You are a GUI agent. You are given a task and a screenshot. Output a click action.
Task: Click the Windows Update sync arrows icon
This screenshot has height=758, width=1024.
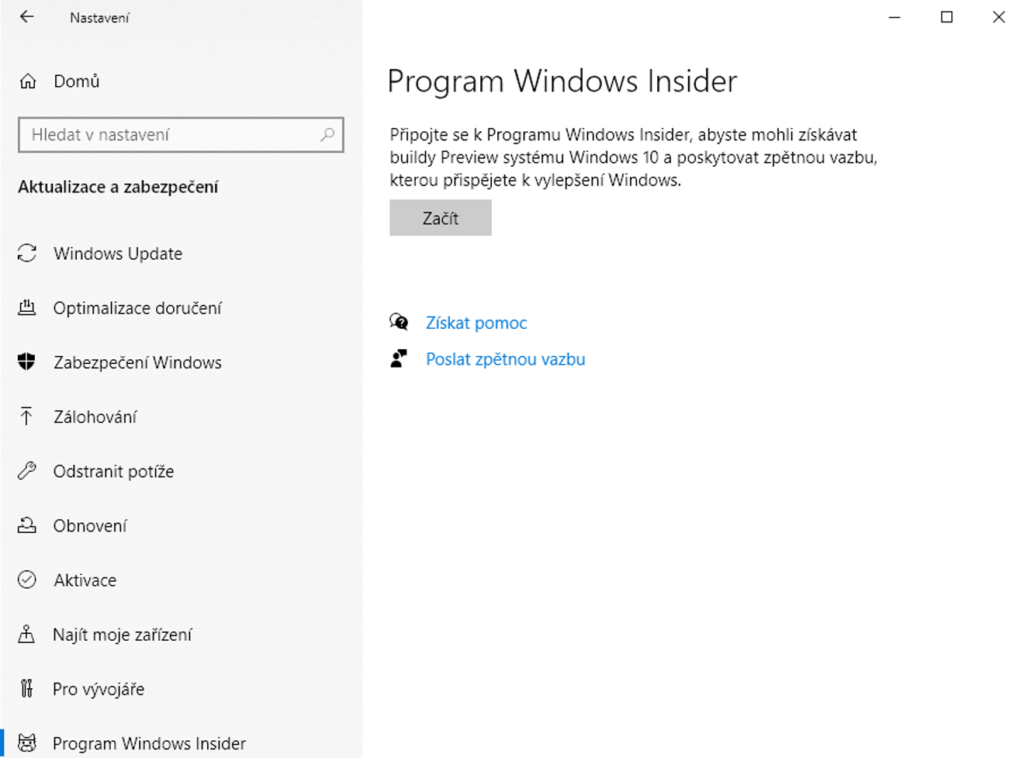coord(28,253)
